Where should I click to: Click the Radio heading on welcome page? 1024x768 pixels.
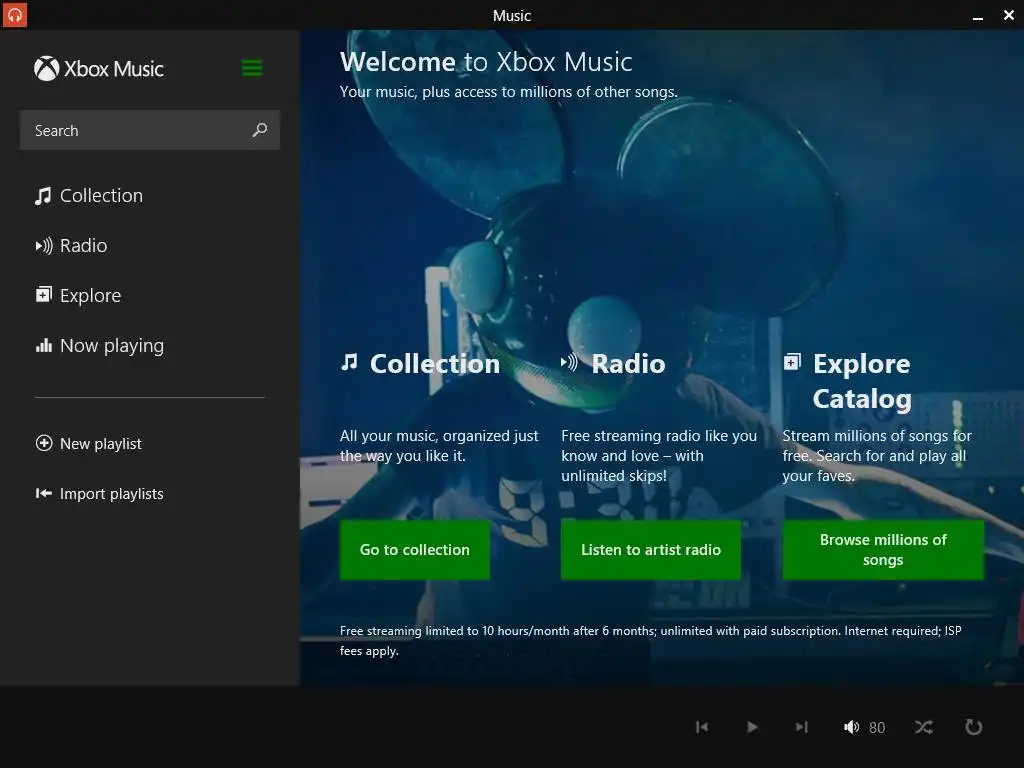coord(628,364)
